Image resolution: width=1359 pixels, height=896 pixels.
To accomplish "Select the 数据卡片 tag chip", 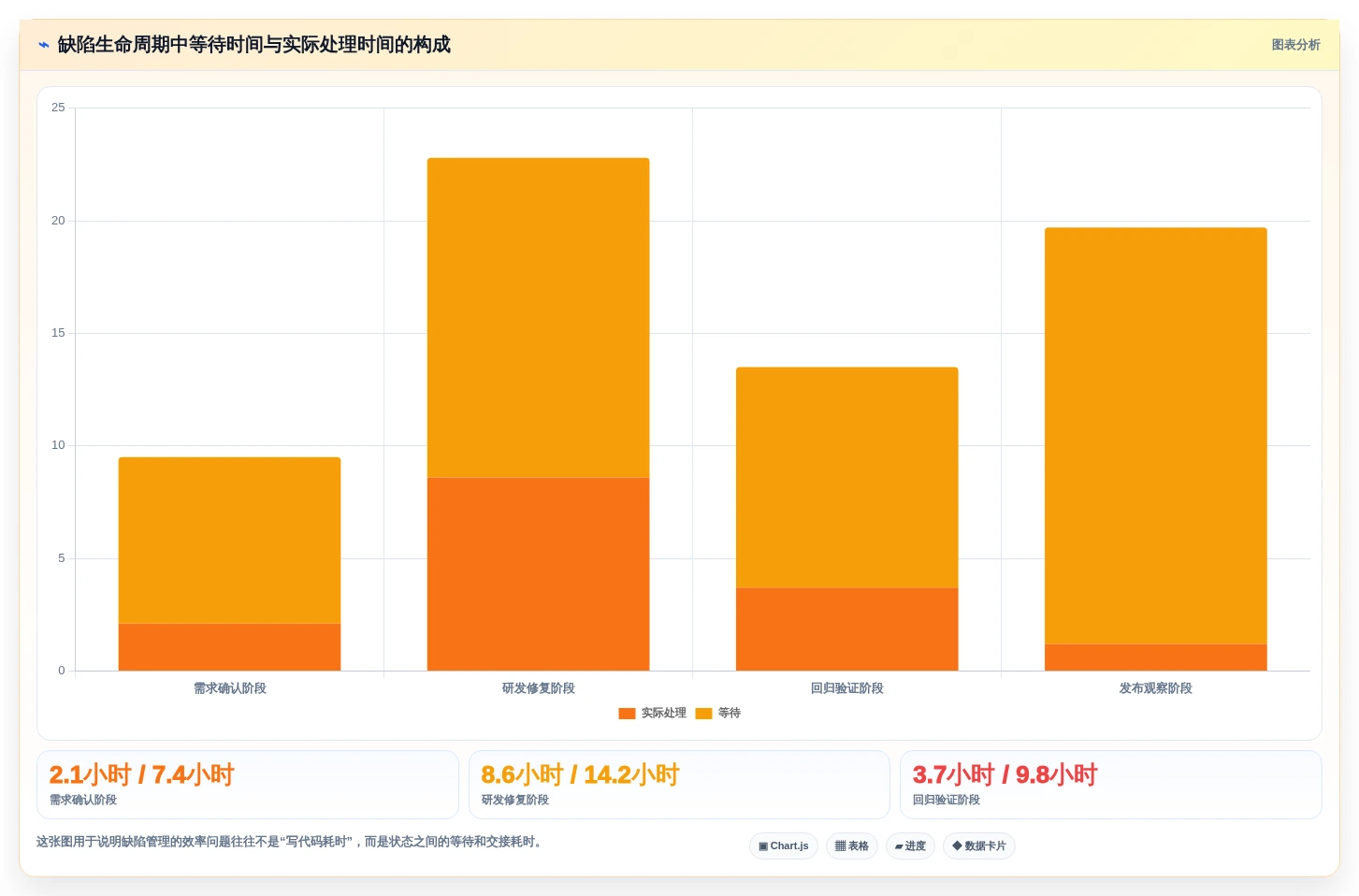I will click(979, 846).
